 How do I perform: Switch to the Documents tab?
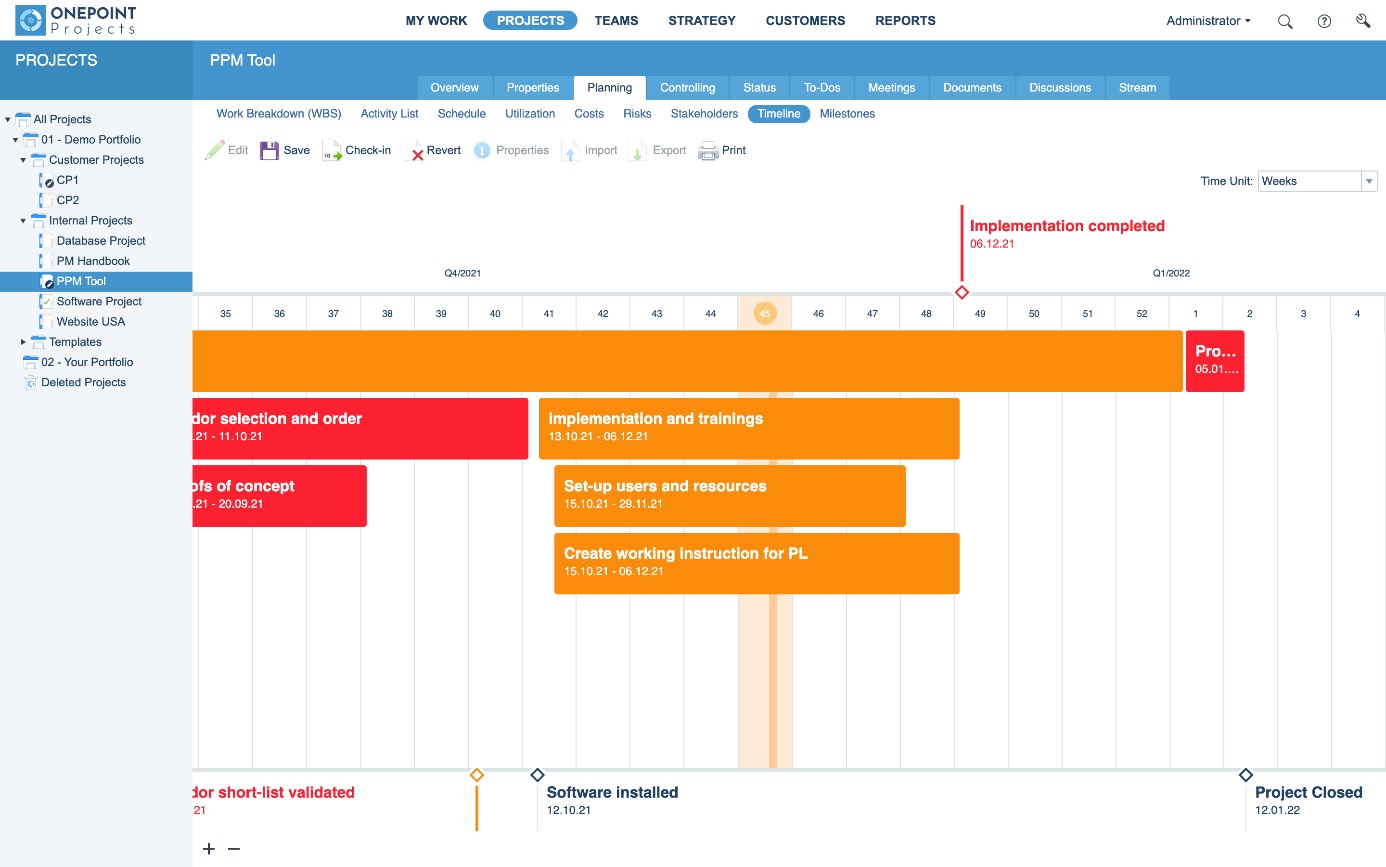click(x=972, y=88)
